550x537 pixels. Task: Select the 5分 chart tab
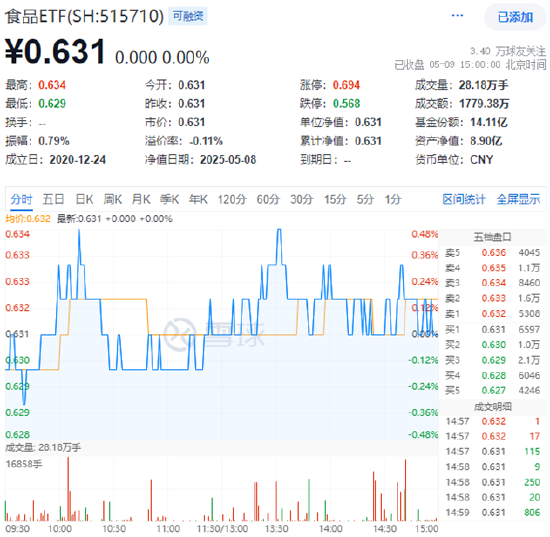(x=365, y=199)
